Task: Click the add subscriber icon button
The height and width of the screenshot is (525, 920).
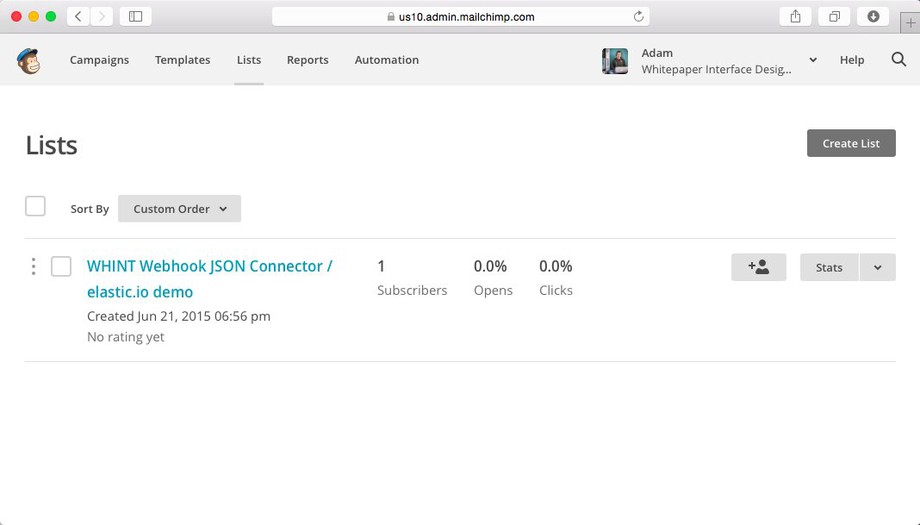Action: 758,267
